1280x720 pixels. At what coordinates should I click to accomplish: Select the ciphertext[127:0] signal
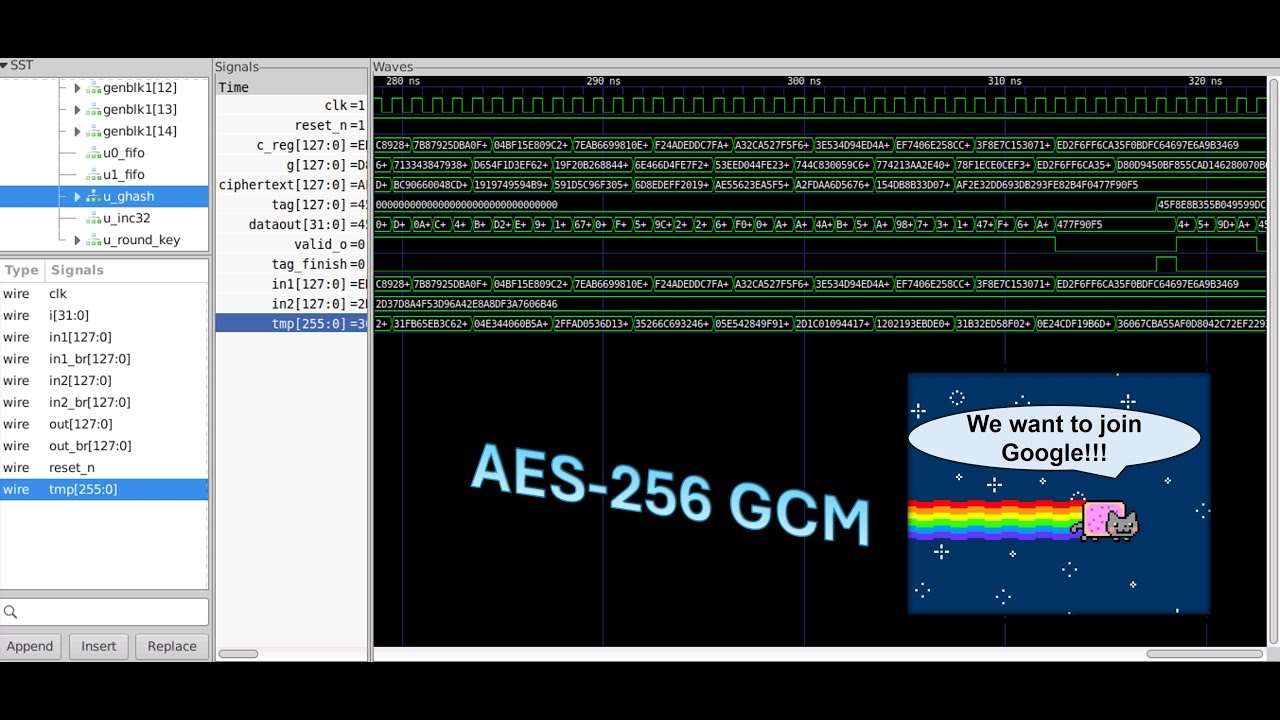292,185
